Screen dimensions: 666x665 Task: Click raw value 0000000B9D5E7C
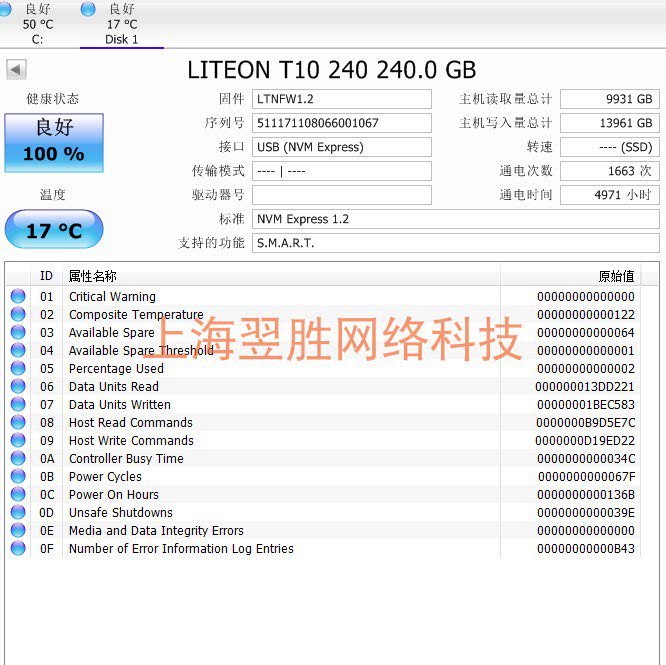click(585, 423)
